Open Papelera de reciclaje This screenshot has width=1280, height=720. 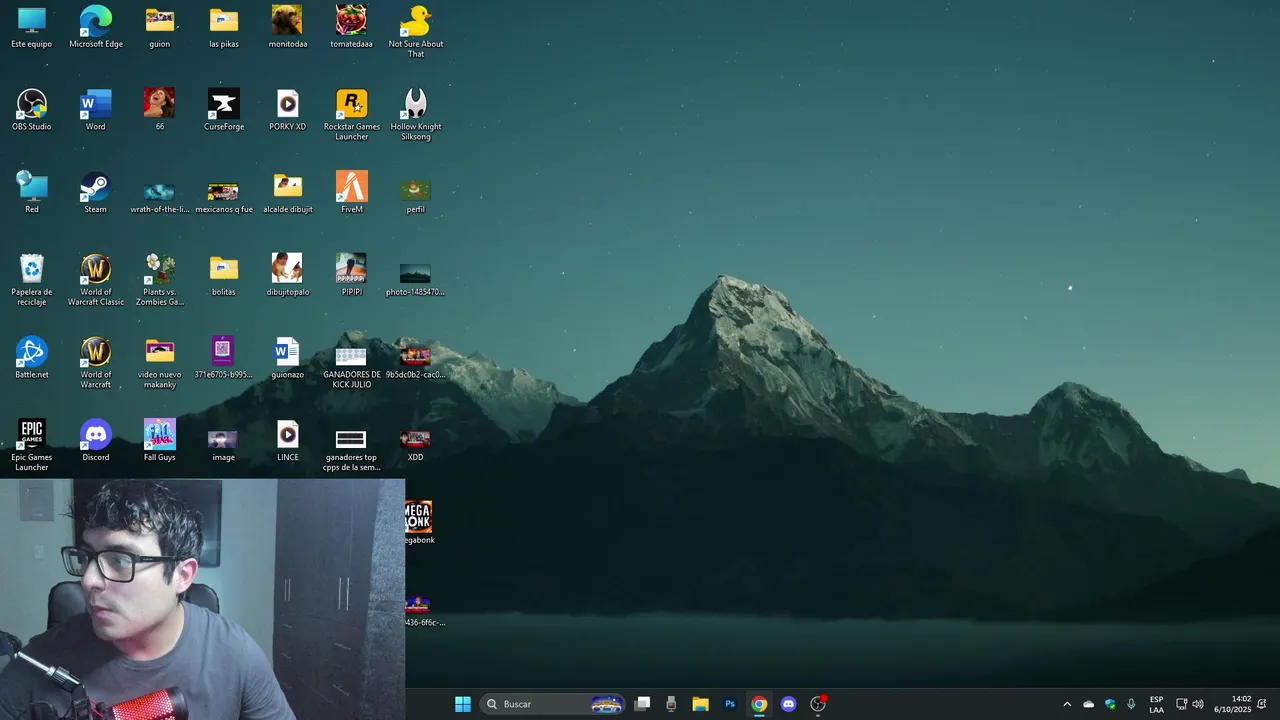32,280
